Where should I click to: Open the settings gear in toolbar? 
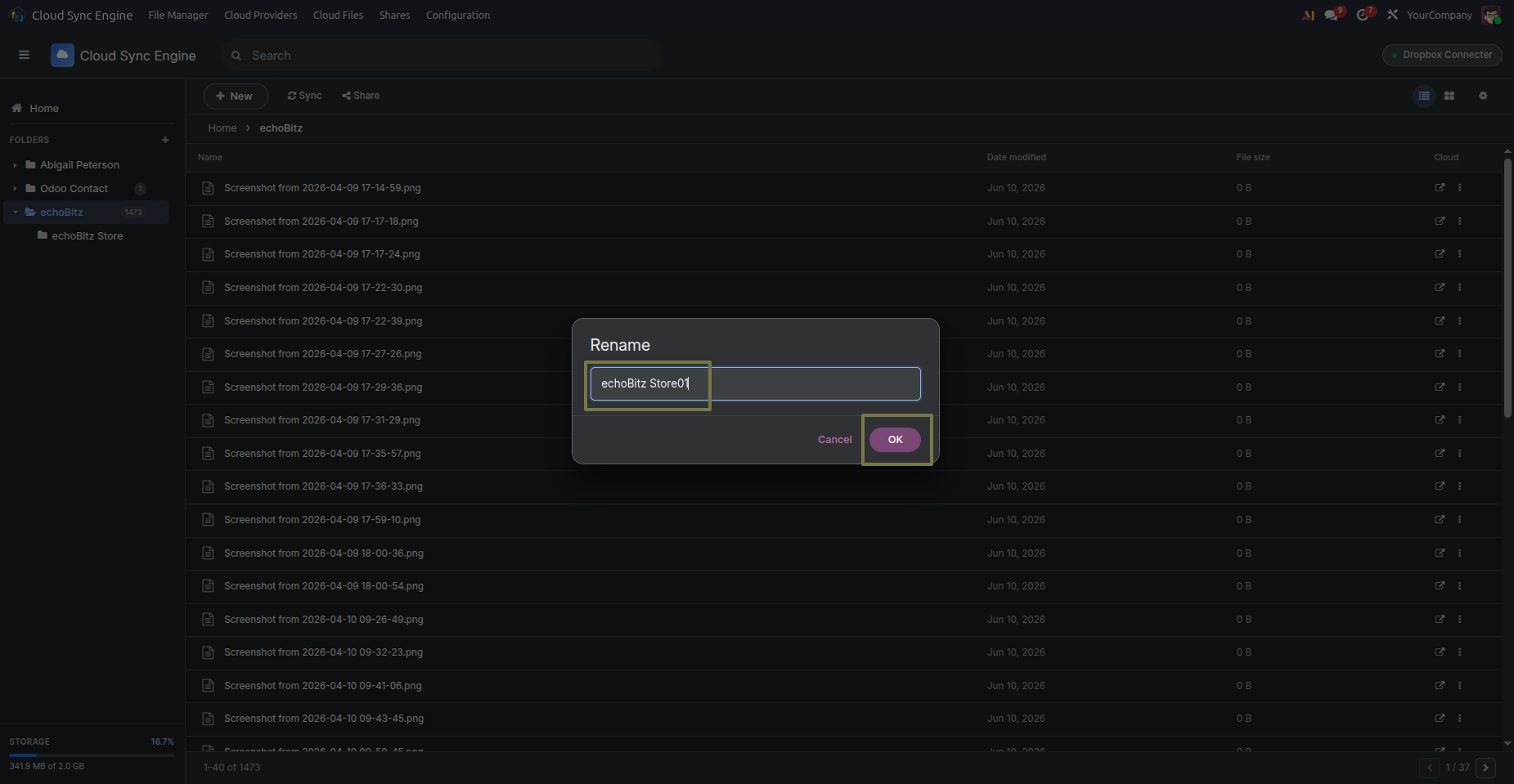[x=1483, y=96]
